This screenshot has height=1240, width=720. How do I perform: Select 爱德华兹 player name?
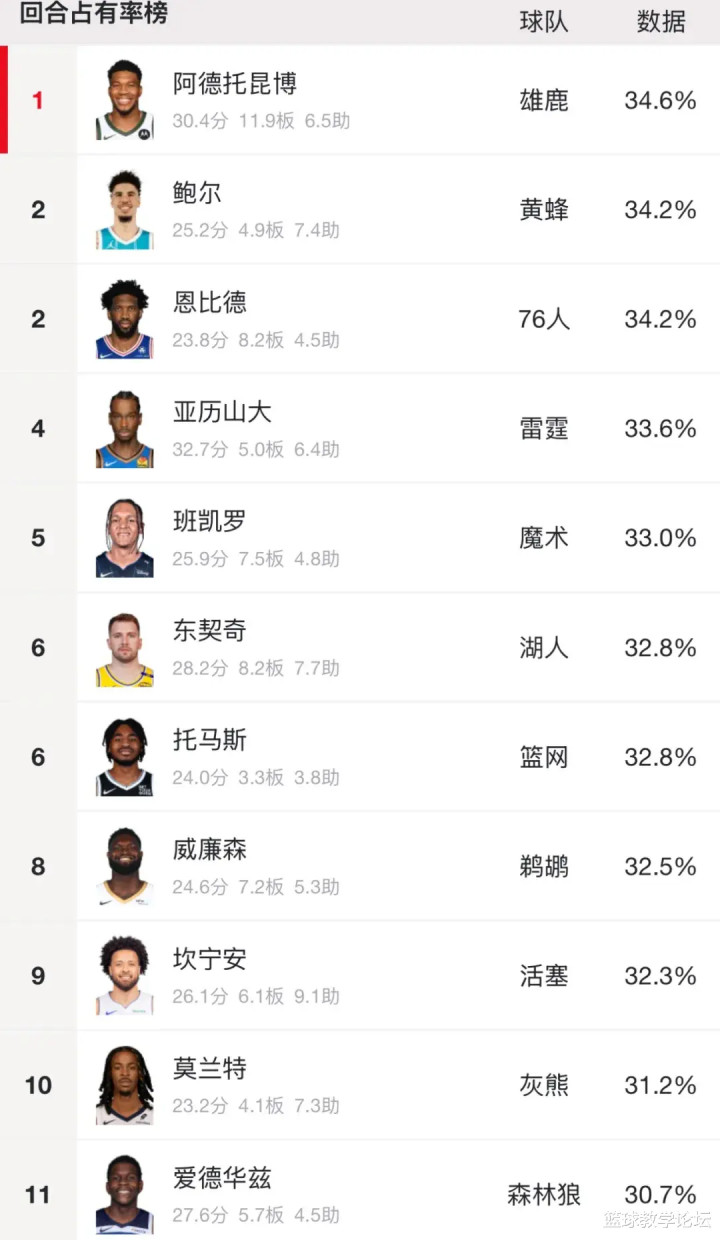coord(222,1178)
